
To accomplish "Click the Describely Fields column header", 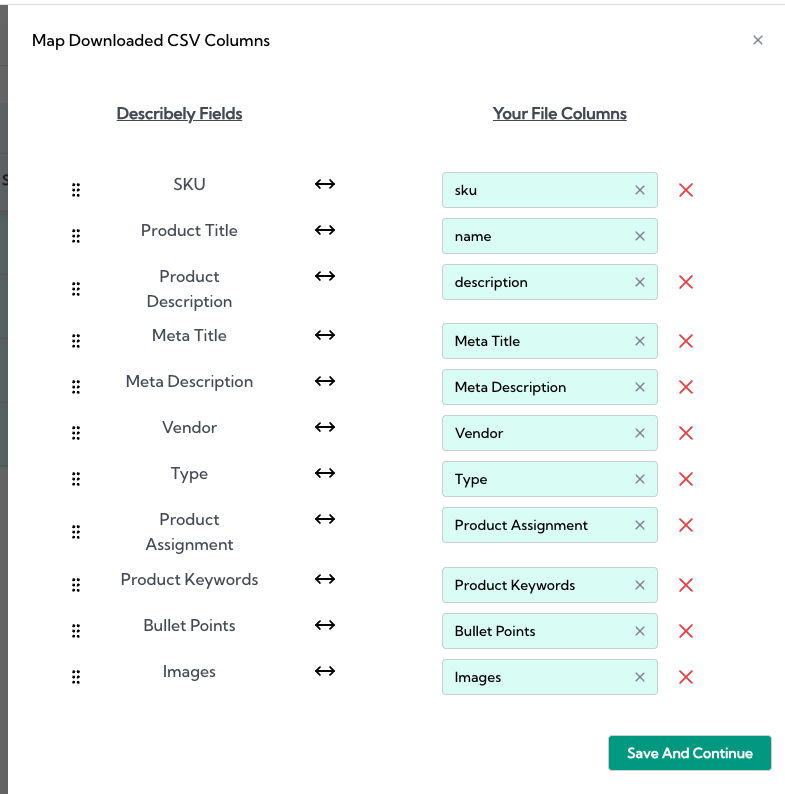I will (x=179, y=114).
